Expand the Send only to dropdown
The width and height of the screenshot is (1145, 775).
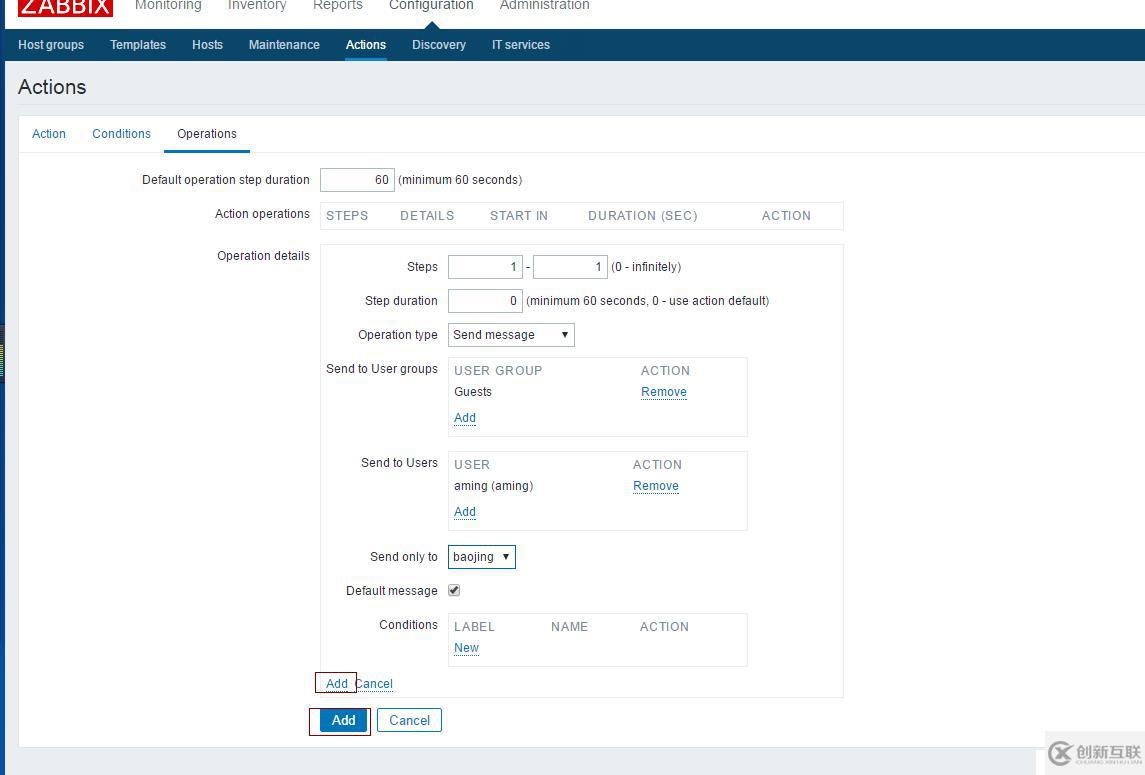pyautogui.click(x=481, y=556)
